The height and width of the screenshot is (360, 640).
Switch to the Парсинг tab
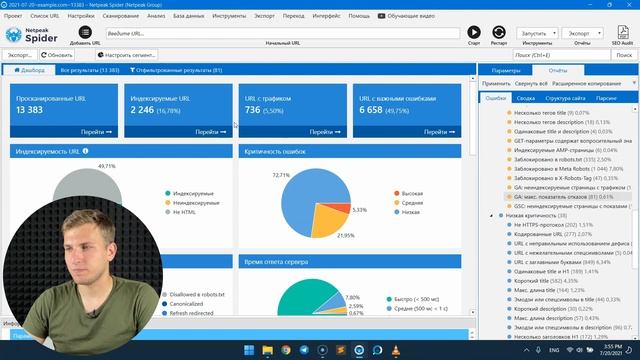(606, 98)
